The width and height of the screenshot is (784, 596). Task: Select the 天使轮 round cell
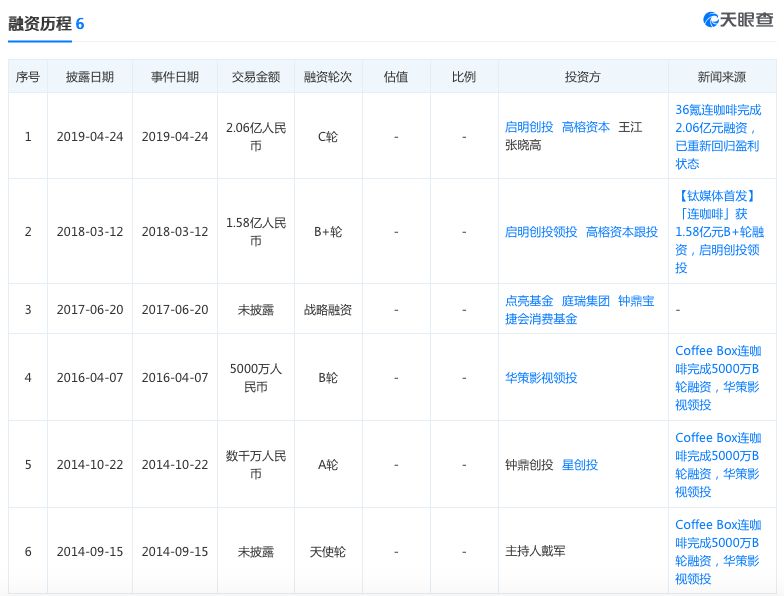pyautogui.click(x=328, y=552)
